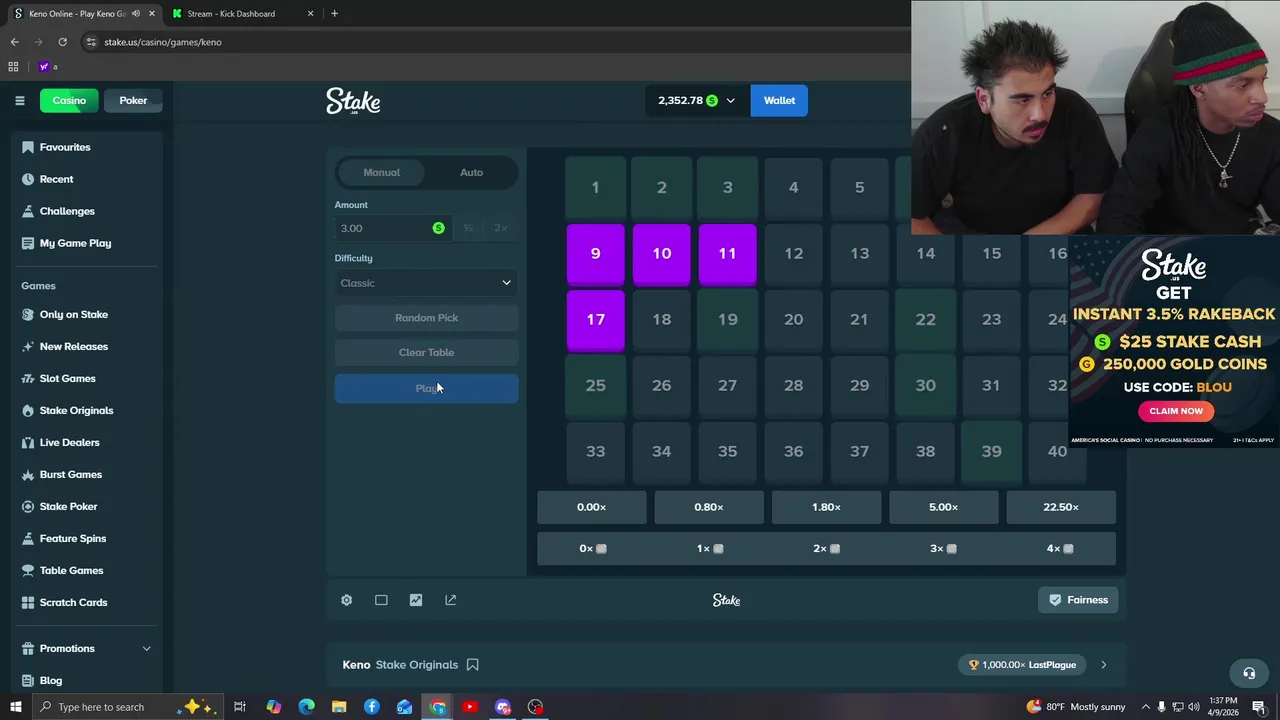Open YouTube app from taskbar

tap(470, 707)
